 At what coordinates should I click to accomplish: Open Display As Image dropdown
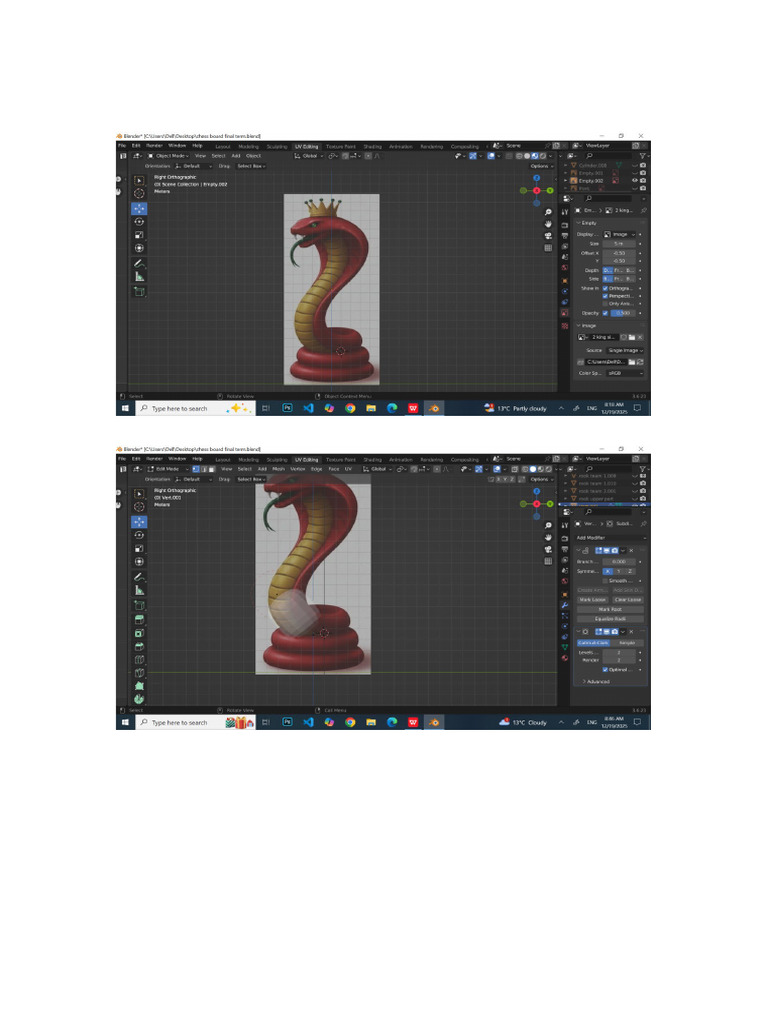pos(619,234)
